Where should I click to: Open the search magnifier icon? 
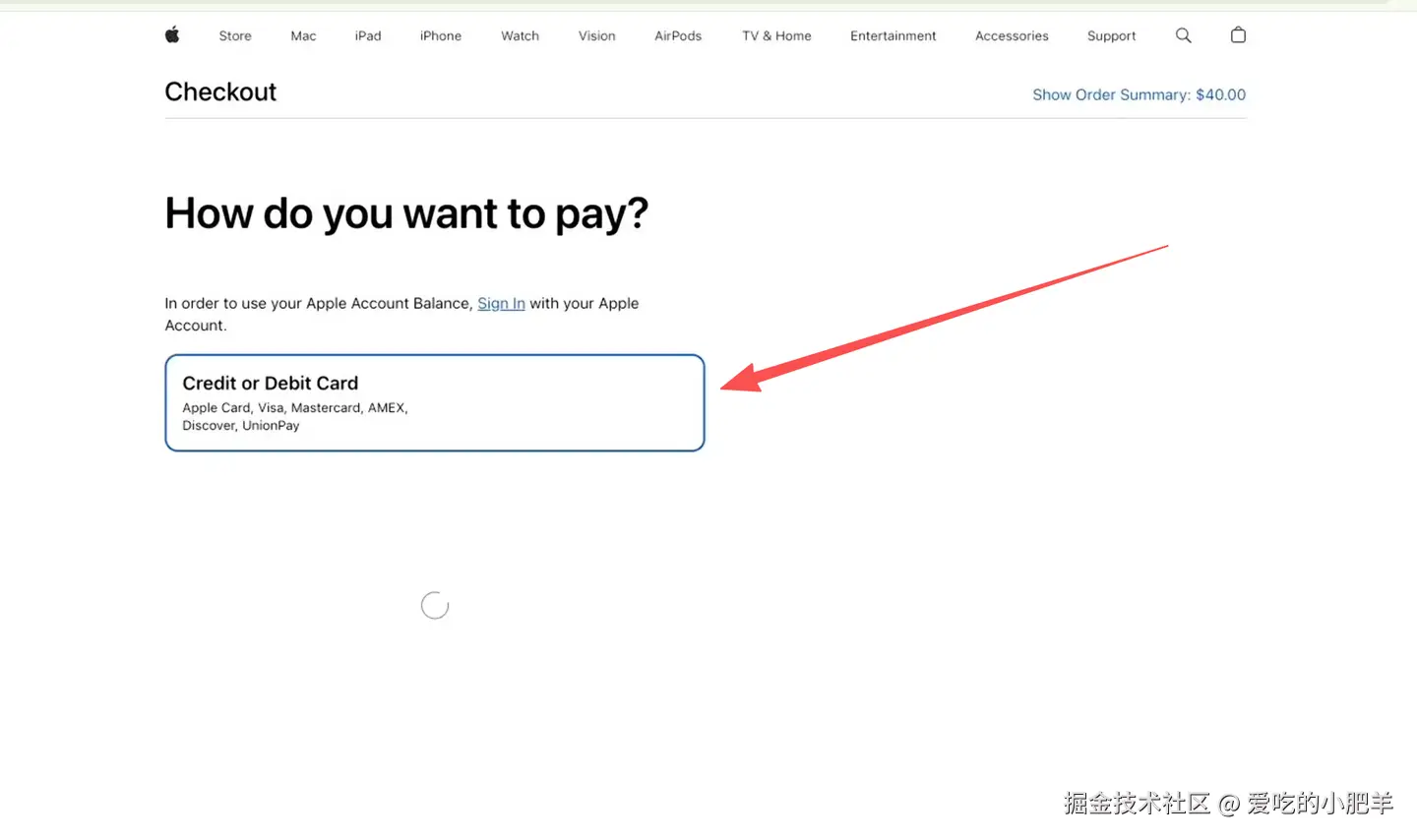point(1184,35)
